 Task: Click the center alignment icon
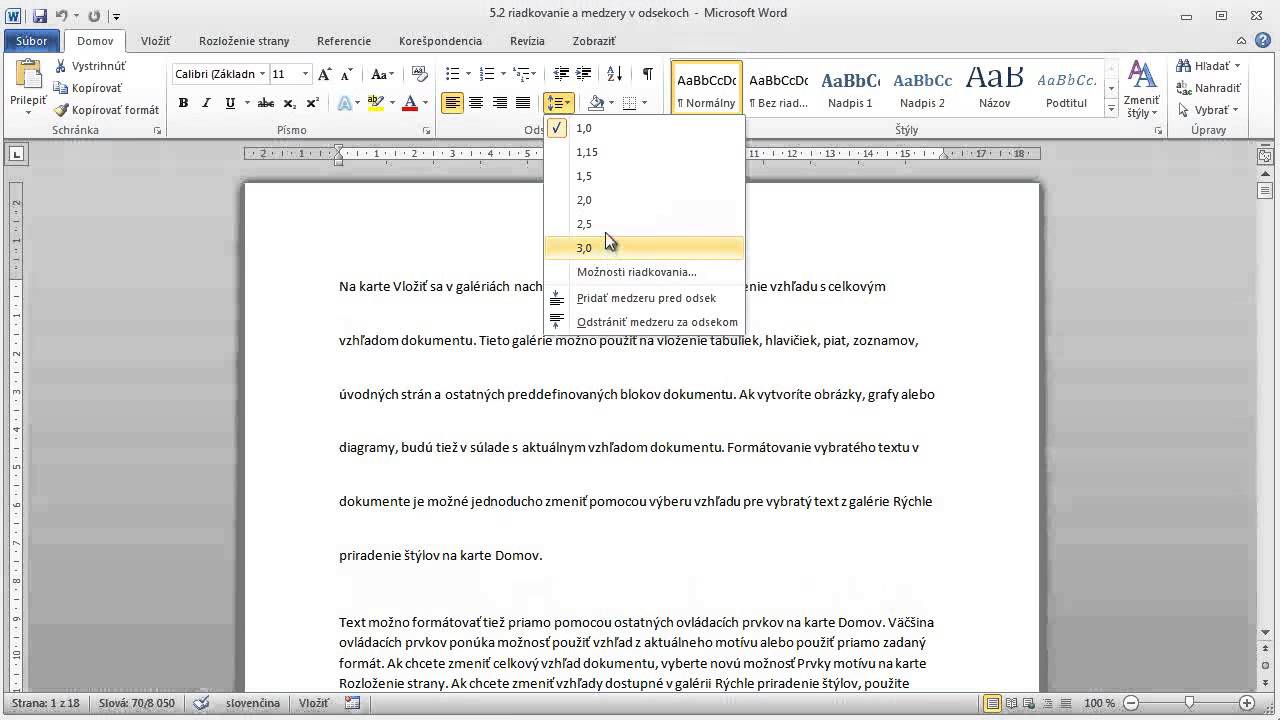[x=476, y=103]
